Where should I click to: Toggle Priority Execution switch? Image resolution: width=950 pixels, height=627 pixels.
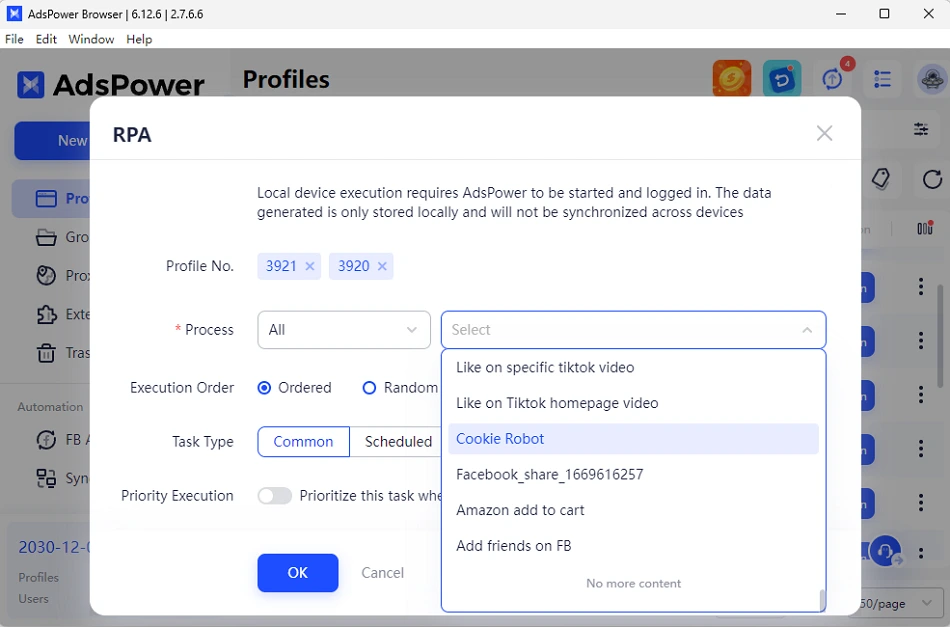274,496
